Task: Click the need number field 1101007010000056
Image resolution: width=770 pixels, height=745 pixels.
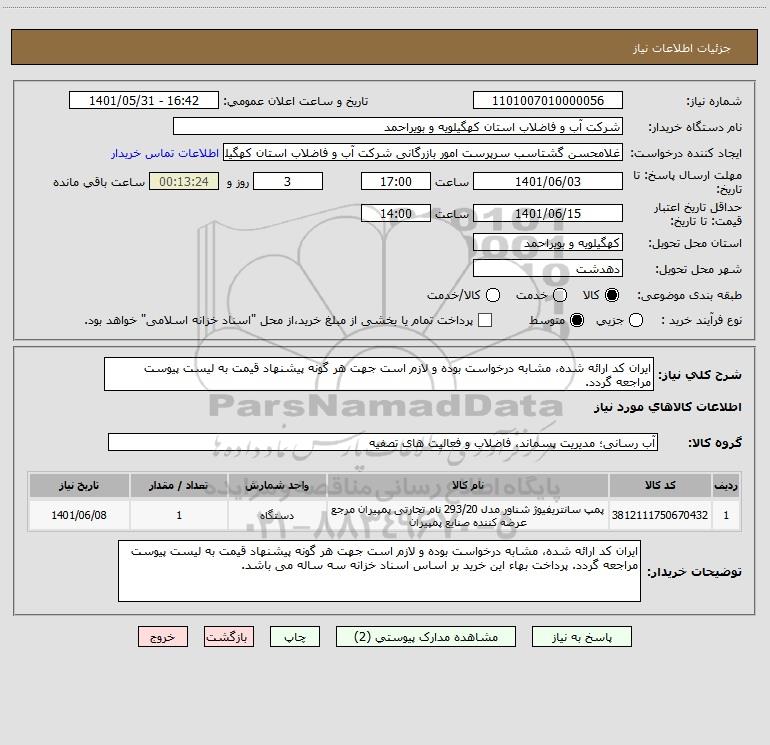Action: pos(548,101)
